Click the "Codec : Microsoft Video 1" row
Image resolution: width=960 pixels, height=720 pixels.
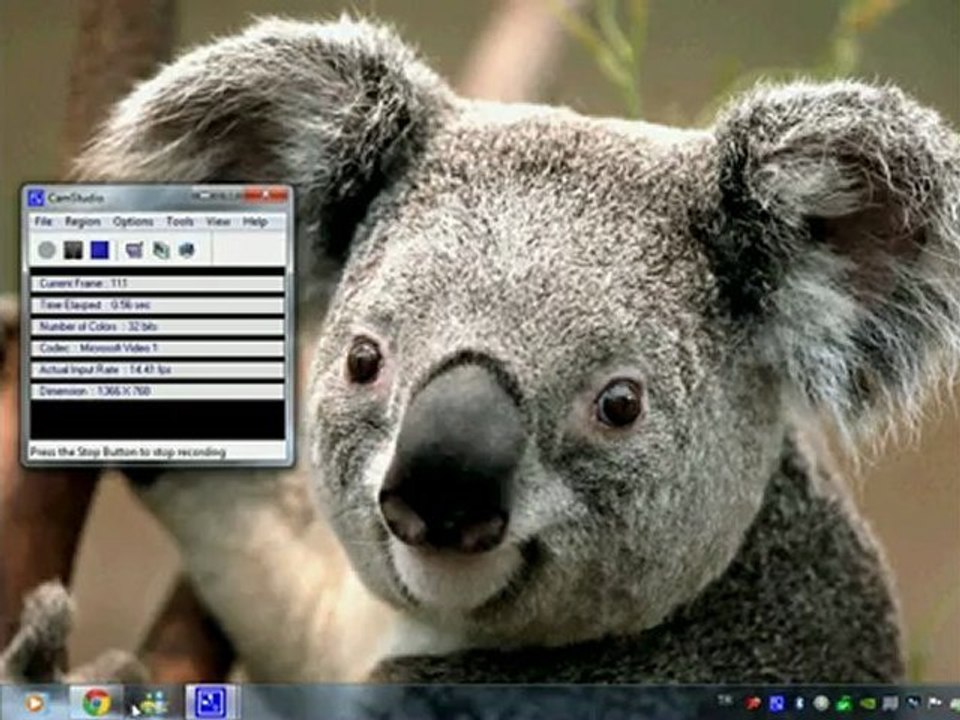157,348
